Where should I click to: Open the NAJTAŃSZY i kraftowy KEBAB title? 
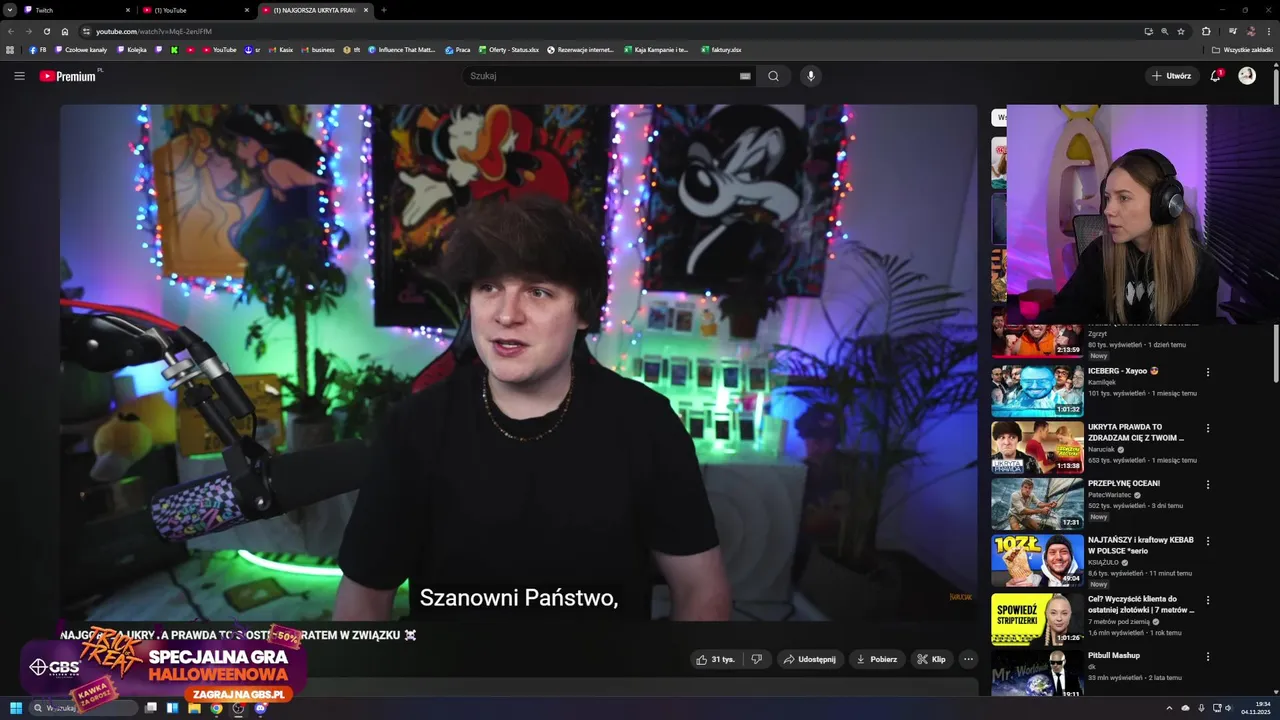pyautogui.click(x=1141, y=545)
